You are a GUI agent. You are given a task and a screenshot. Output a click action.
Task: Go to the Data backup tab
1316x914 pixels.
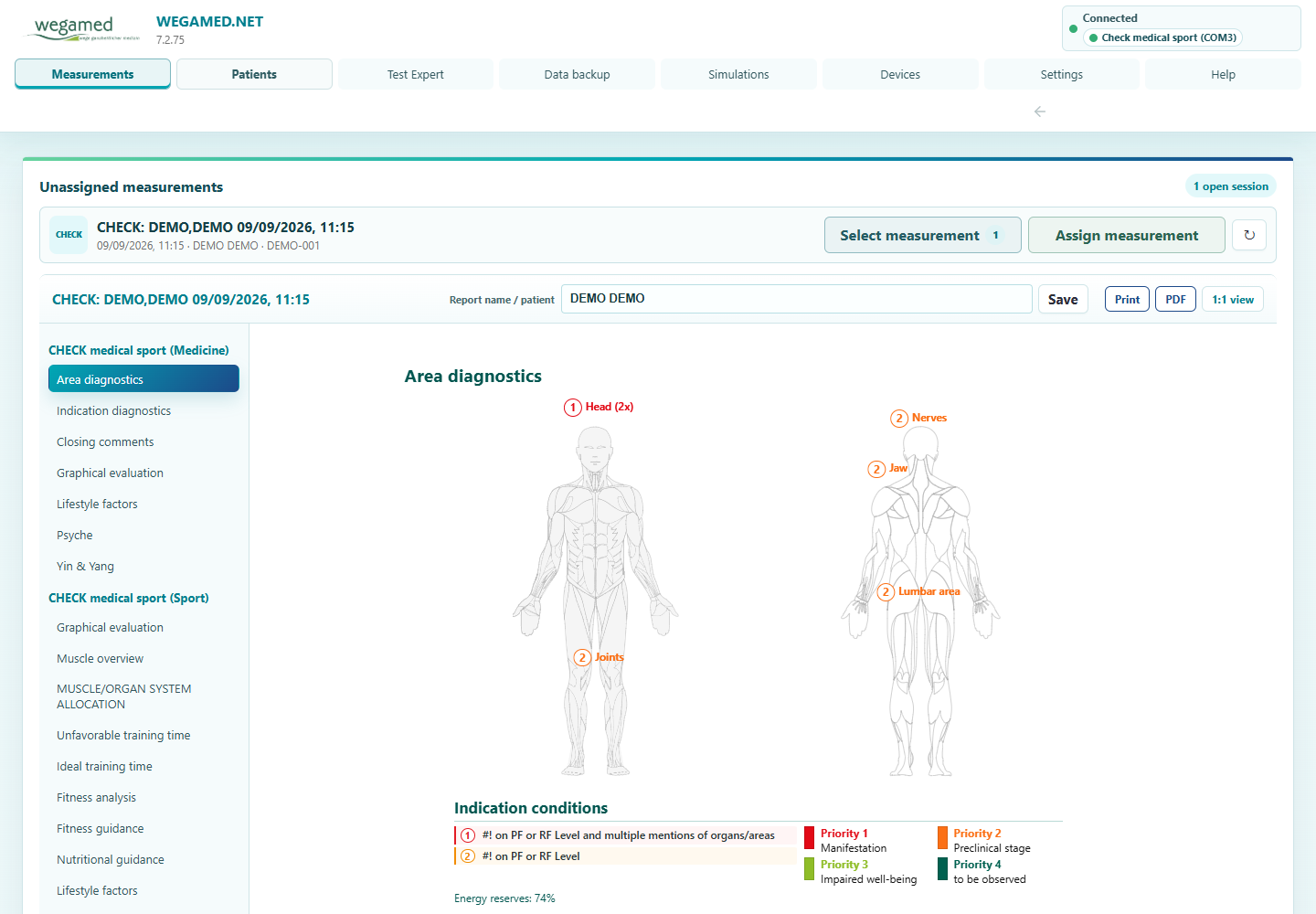click(x=577, y=74)
